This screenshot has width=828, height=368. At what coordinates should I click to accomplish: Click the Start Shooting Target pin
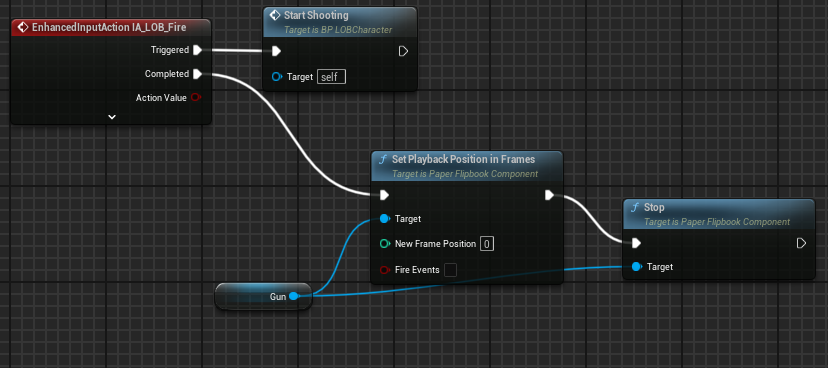coord(277,77)
